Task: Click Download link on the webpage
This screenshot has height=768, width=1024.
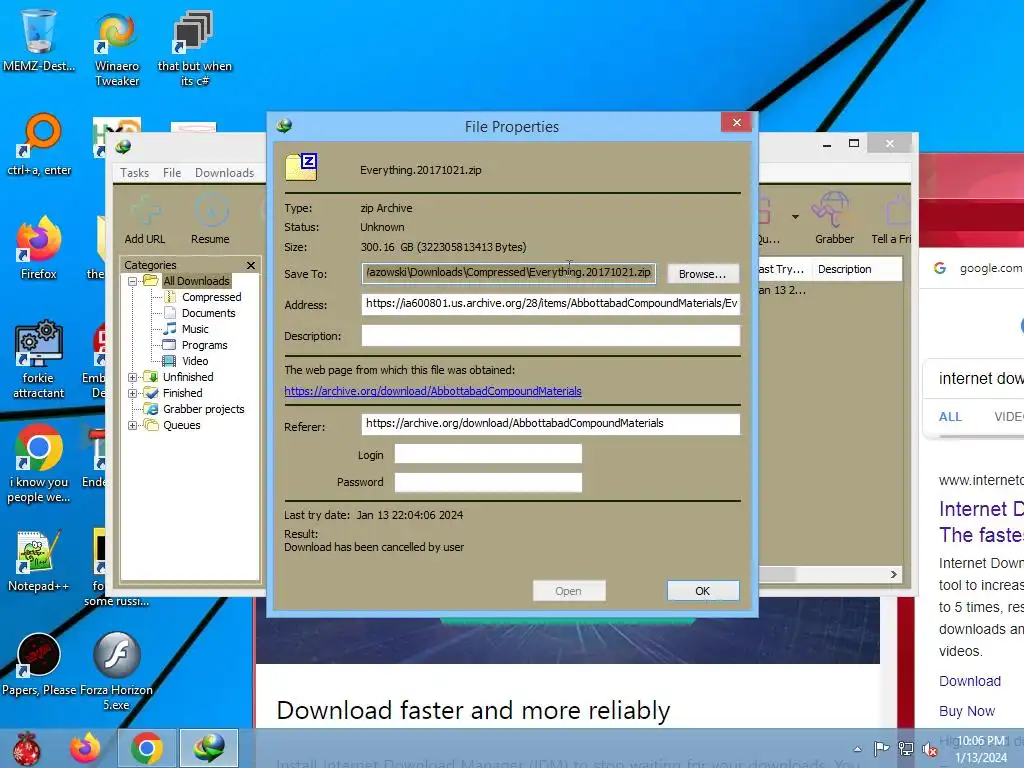Action: pos(970,681)
